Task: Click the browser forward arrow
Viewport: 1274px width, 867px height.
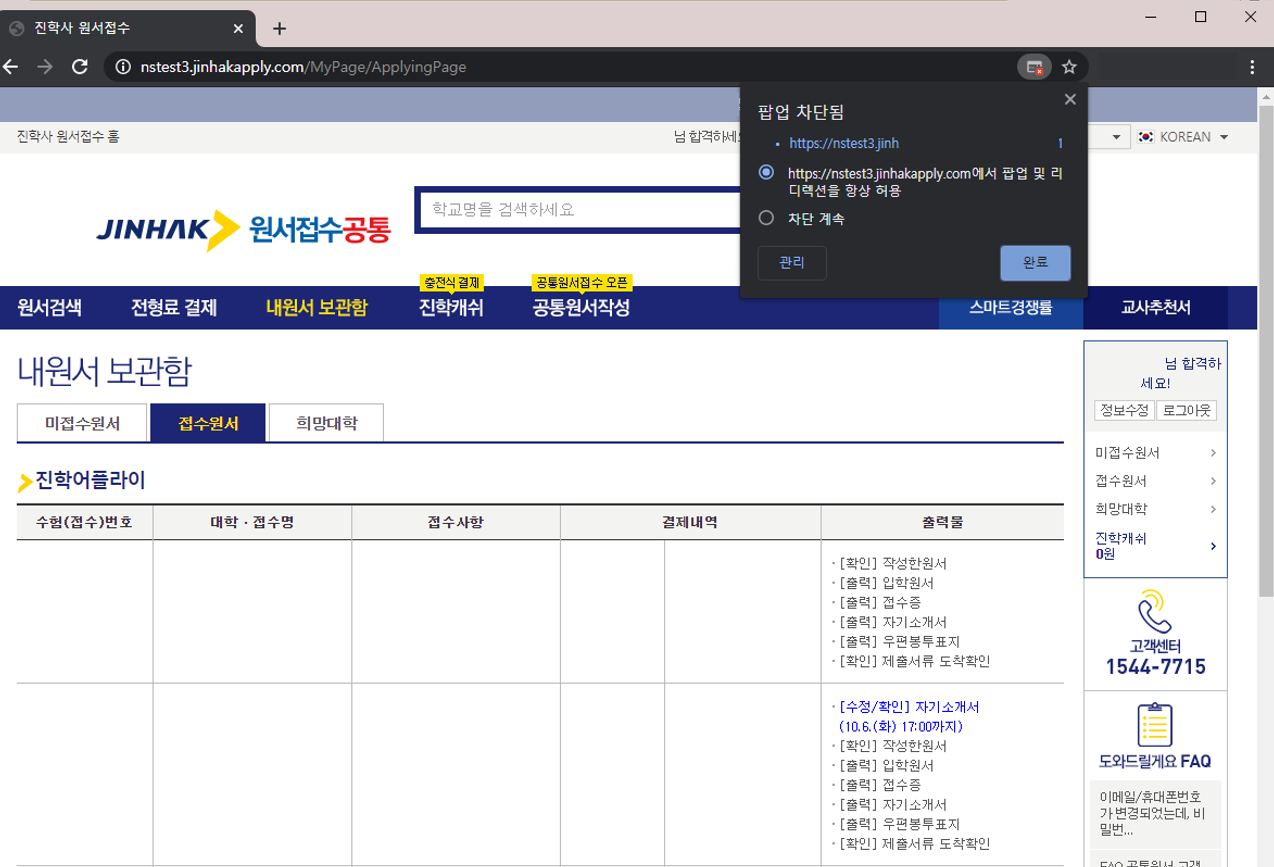Action: pyautogui.click(x=45, y=67)
